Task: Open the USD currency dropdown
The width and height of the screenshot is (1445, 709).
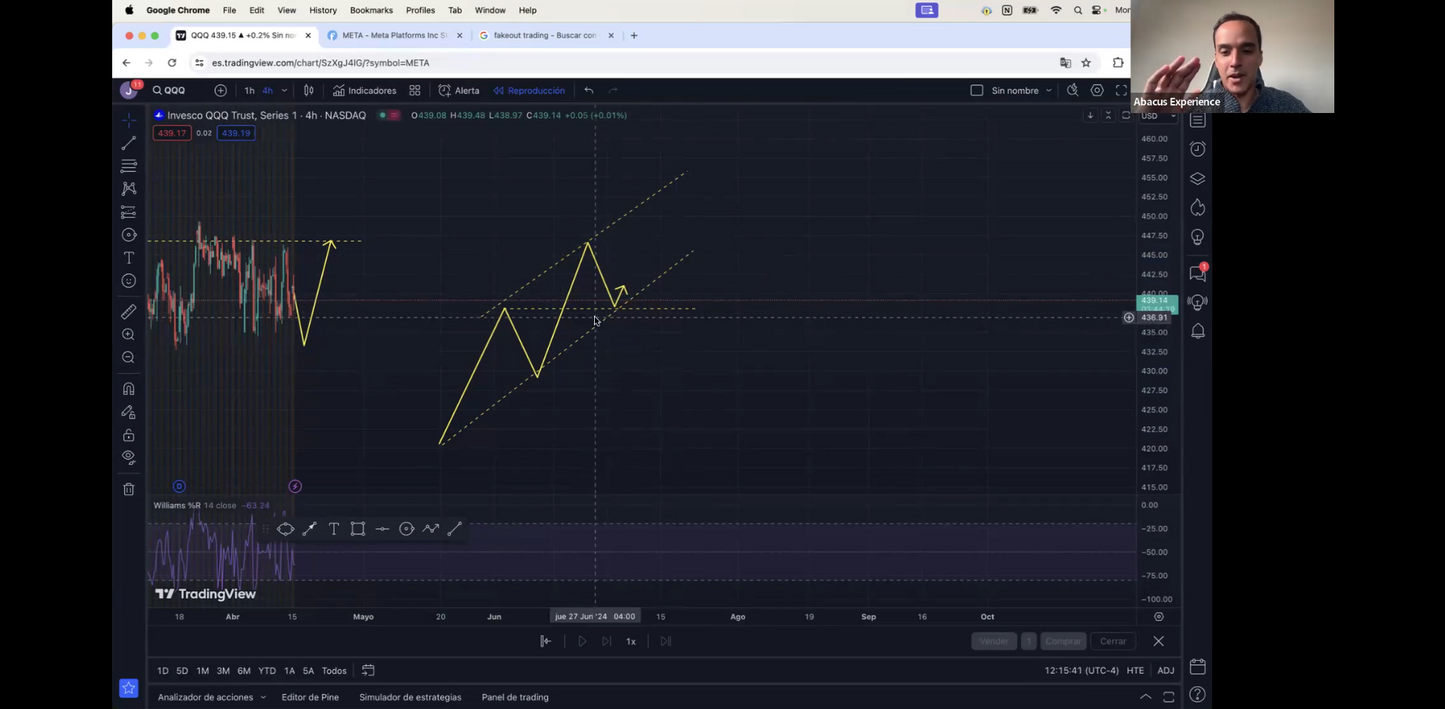Action: click(x=1158, y=116)
